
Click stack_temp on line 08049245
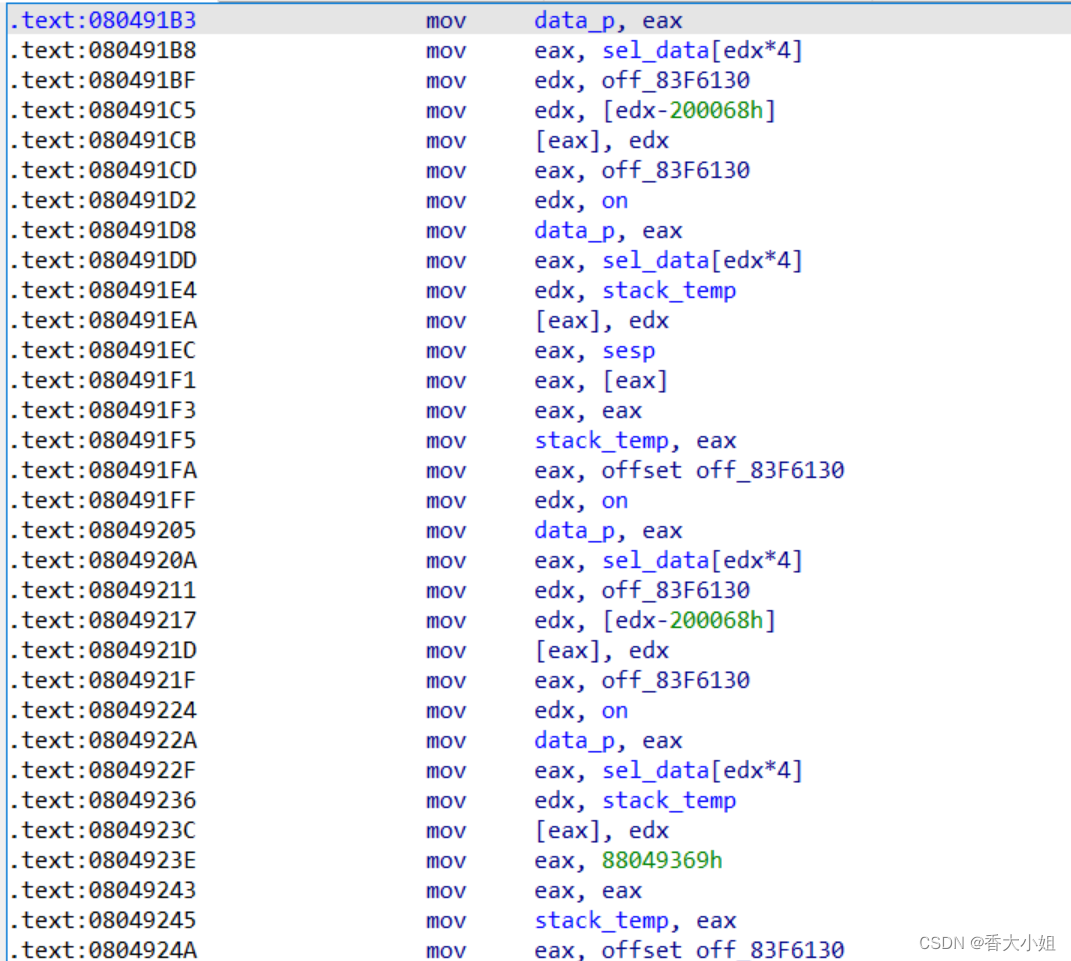pos(601,921)
